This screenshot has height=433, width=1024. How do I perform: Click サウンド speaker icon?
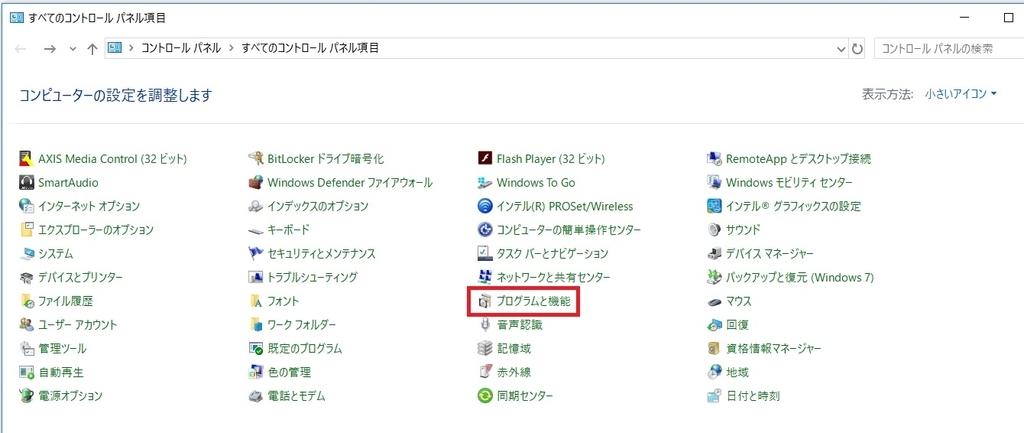pos(714,229)
